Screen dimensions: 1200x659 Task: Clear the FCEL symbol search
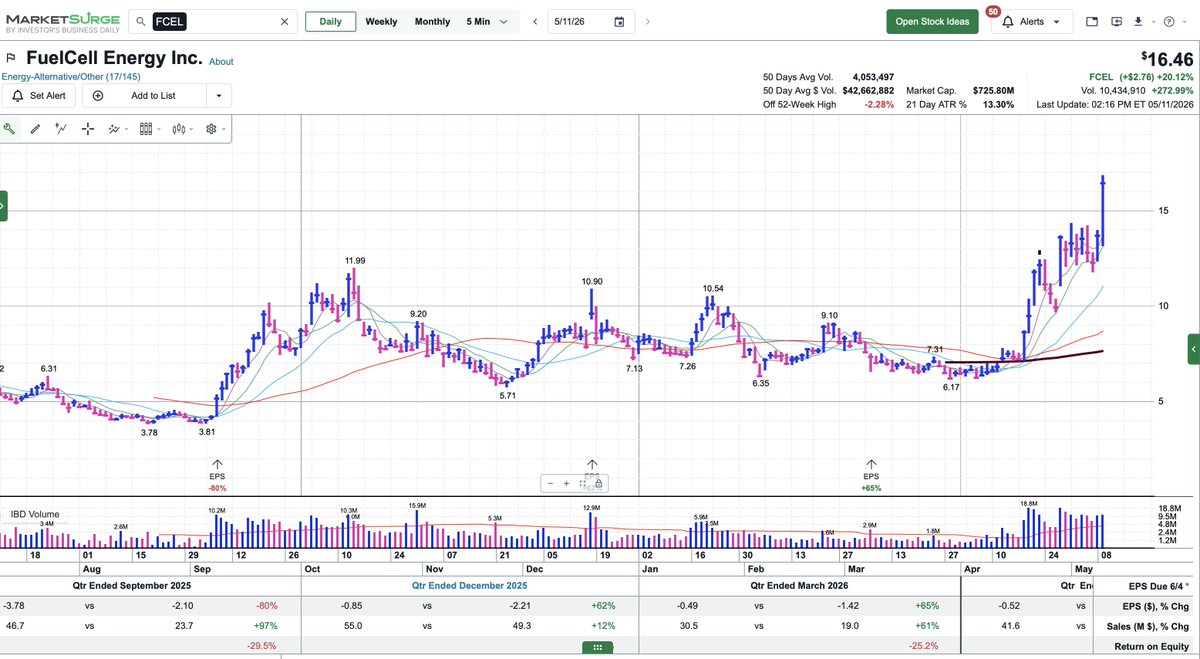tap(284, 21)
